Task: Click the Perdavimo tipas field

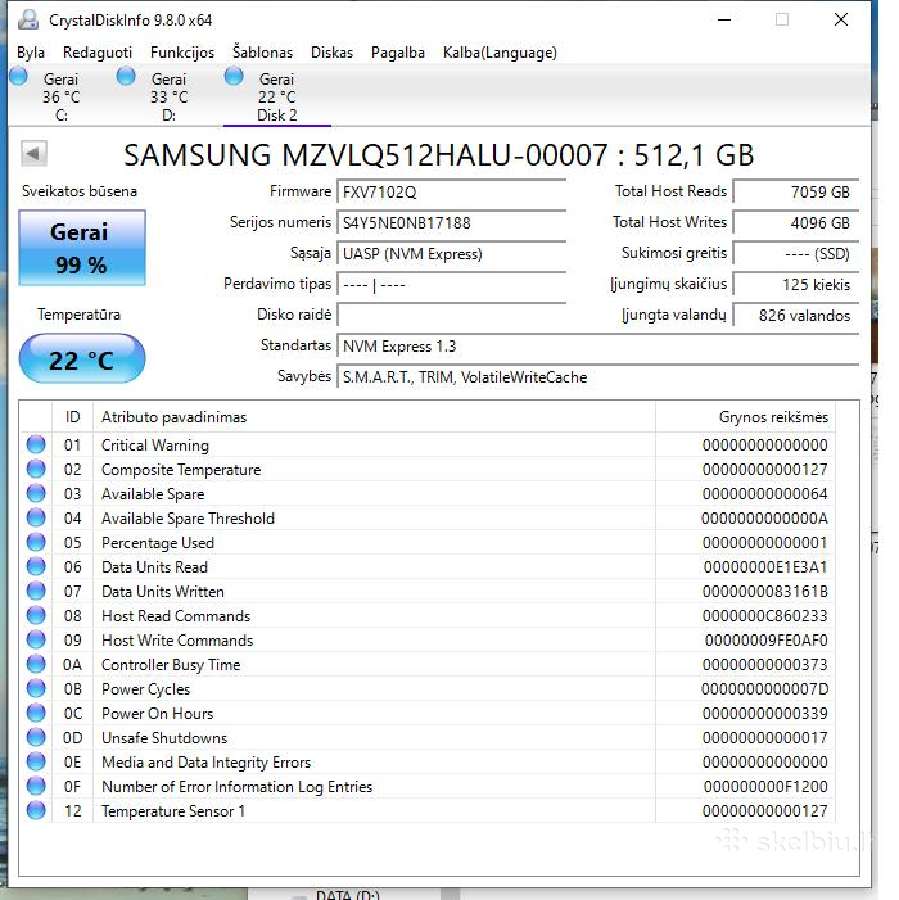Action: pos(451,284)
